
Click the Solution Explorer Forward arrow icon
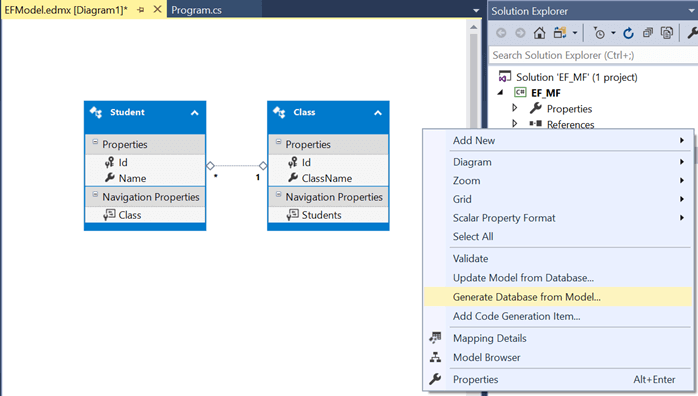(520, 33)
